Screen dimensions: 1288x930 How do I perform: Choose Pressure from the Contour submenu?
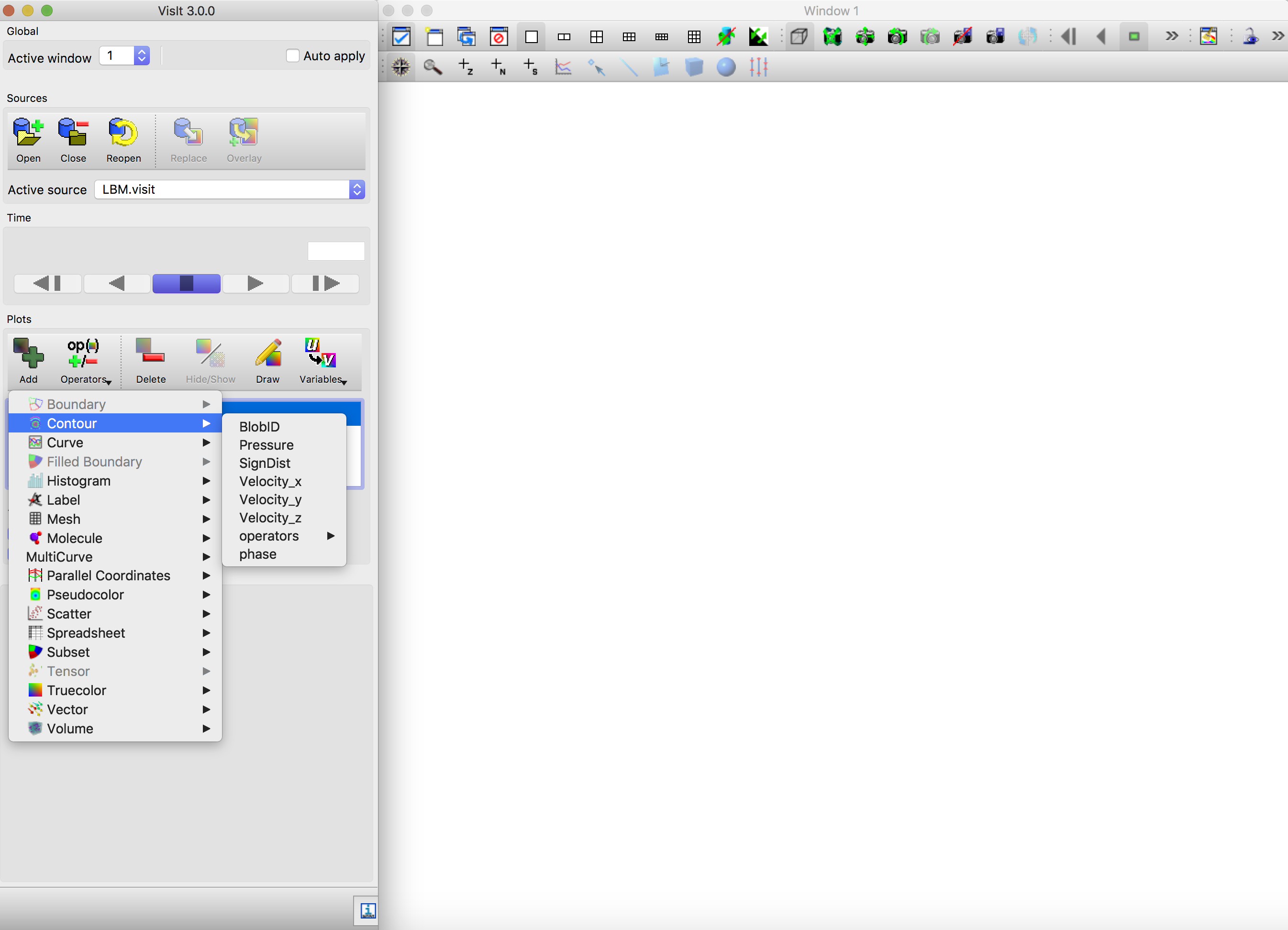[266, 445]
